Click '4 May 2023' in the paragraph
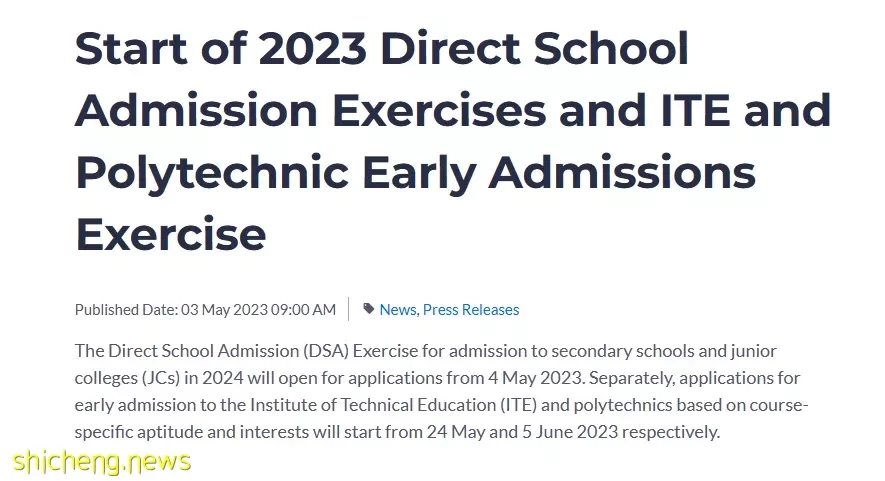885x481 pixels. pos(536,378)
